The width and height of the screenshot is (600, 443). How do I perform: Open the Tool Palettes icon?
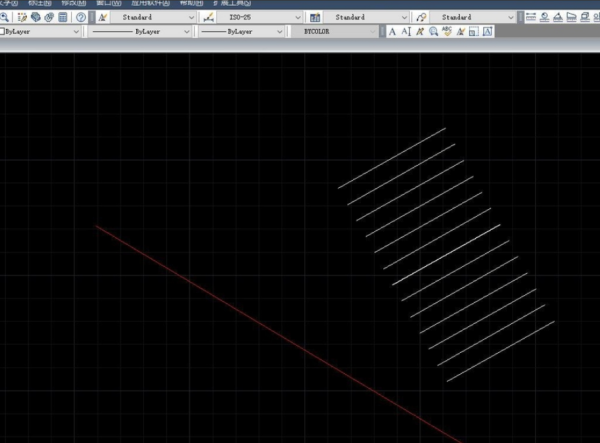(x=49, y=17)
